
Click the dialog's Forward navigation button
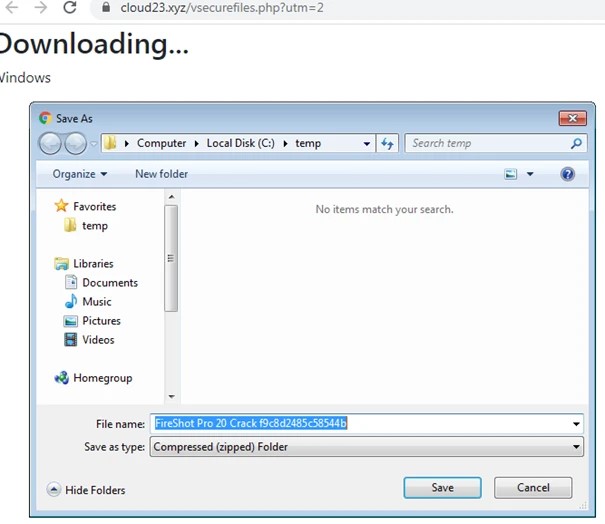(75, 143)
